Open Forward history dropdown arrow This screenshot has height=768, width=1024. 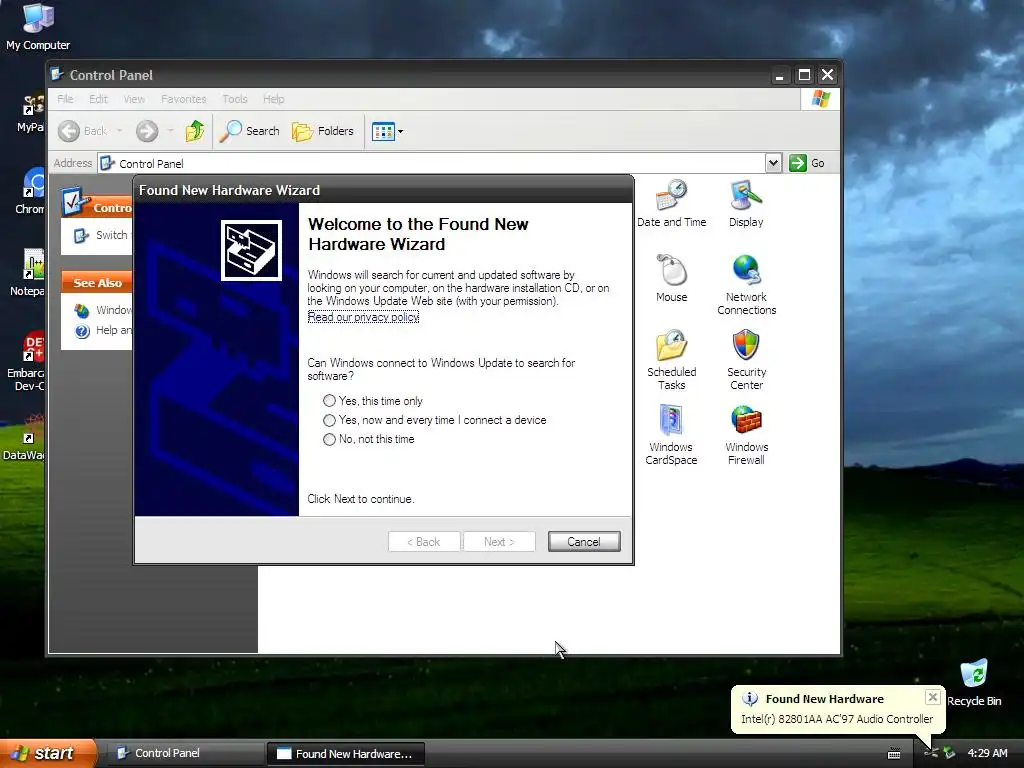[170, 131]
